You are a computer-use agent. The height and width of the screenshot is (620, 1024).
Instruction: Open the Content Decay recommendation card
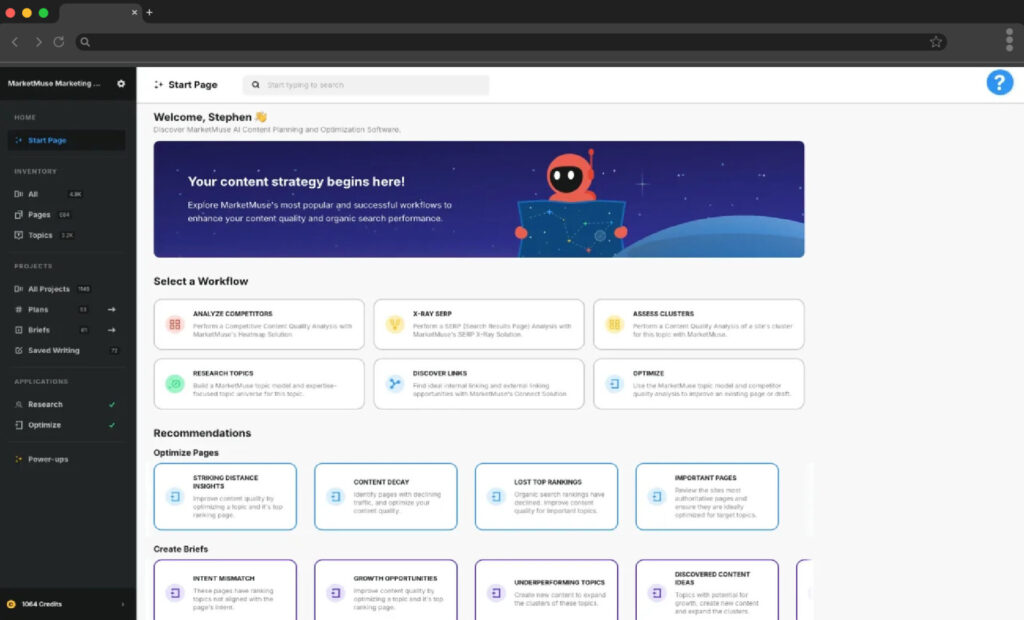tap(386, 497)
